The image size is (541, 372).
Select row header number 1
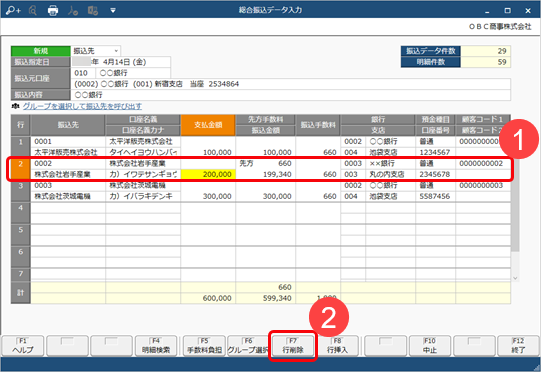21,147
